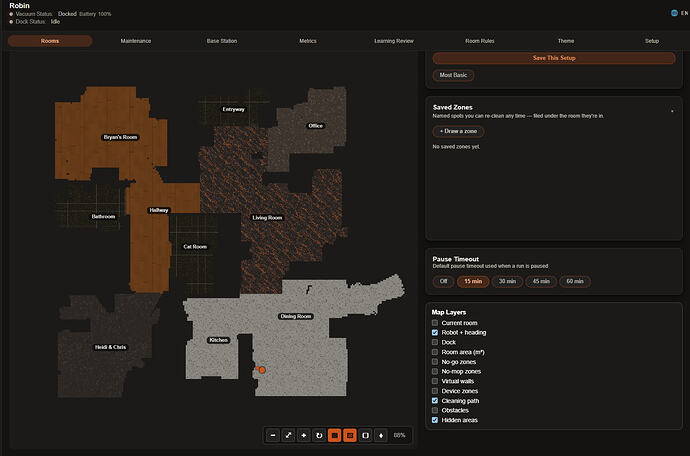Select the Dining Room on map
Viewport: 690px width, 456px height.
point(296,316)
